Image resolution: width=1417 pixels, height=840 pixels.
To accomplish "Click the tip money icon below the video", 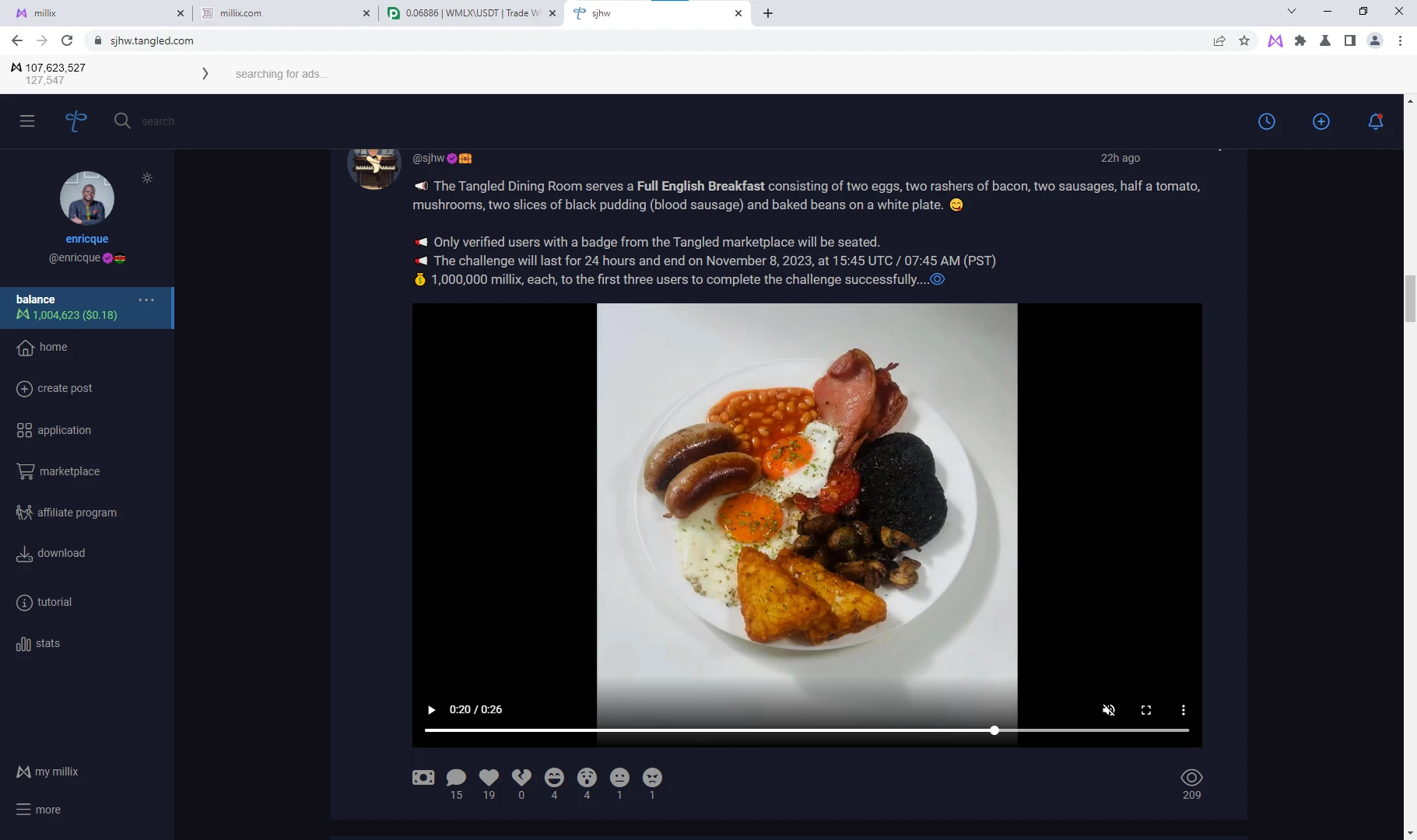I will click(x=423, y=777).
